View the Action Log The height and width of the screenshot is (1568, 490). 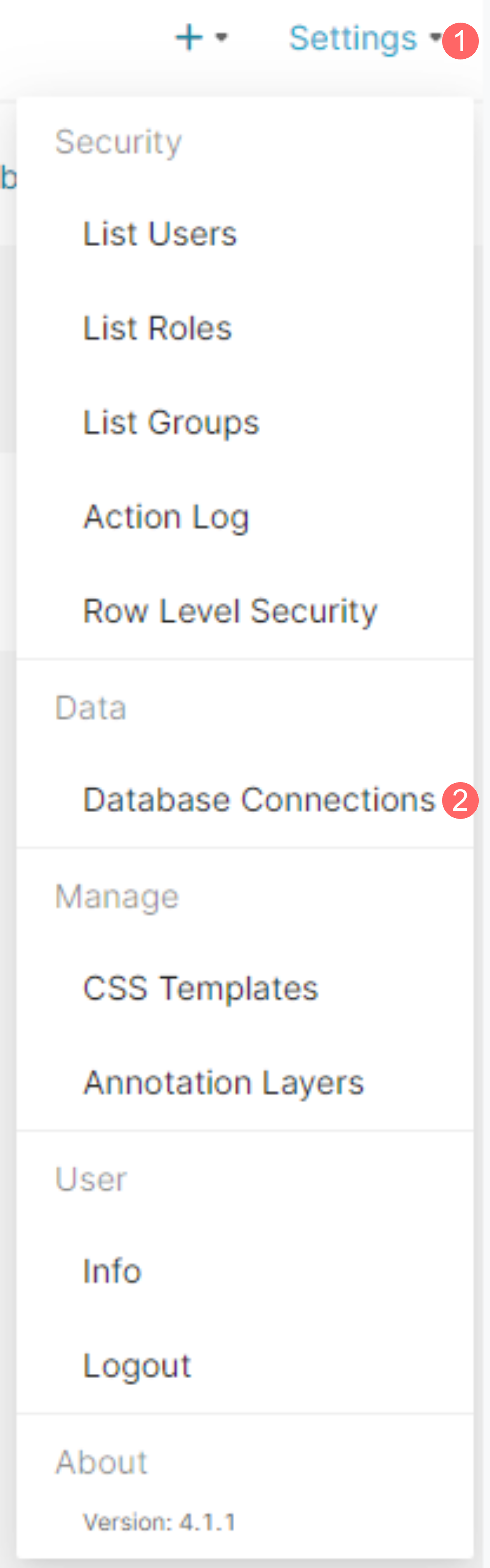click(166, 517)
